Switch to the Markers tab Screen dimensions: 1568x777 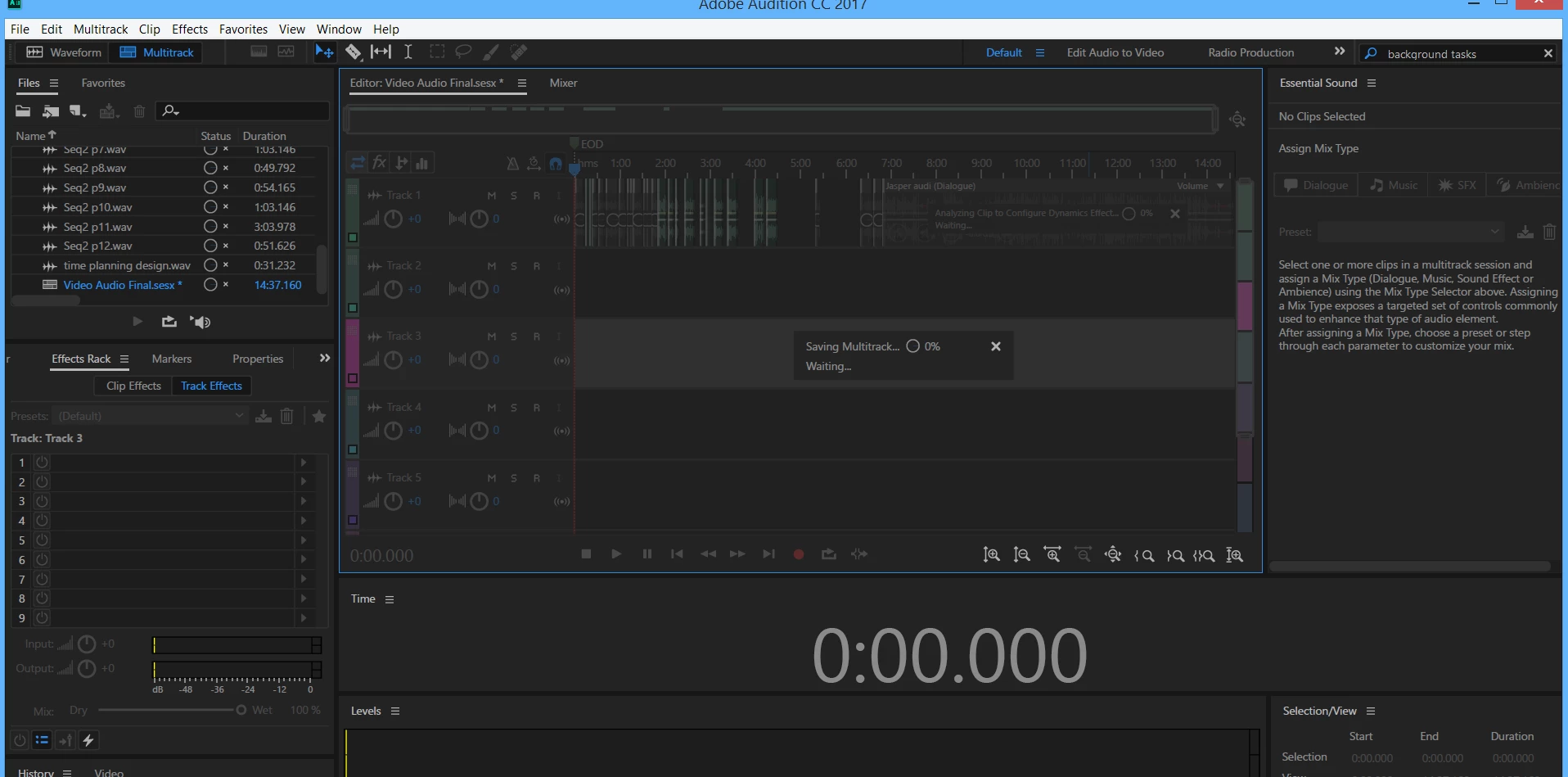tap(172, 359)
